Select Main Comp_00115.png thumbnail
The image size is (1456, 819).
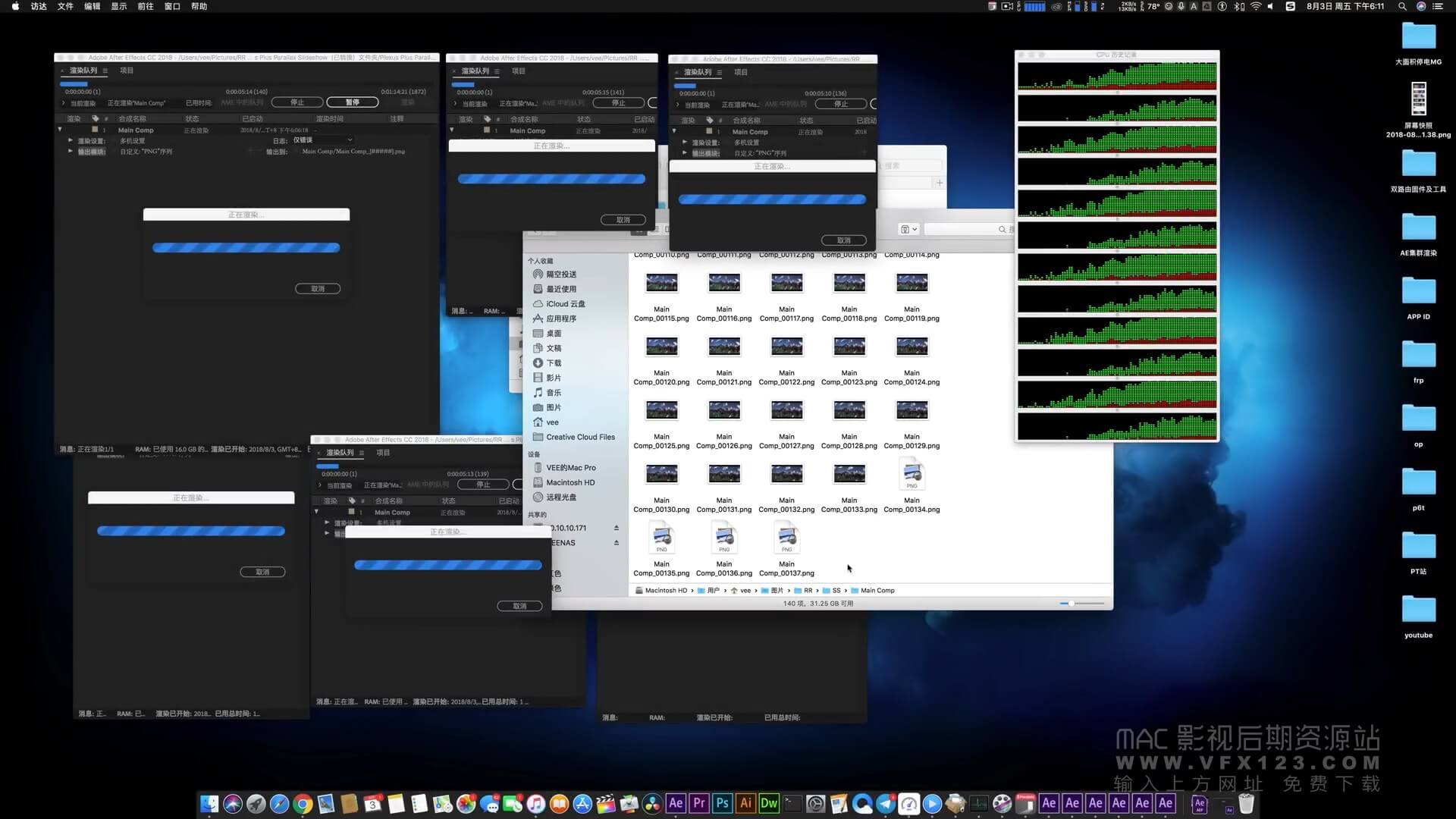click(661, 283)
